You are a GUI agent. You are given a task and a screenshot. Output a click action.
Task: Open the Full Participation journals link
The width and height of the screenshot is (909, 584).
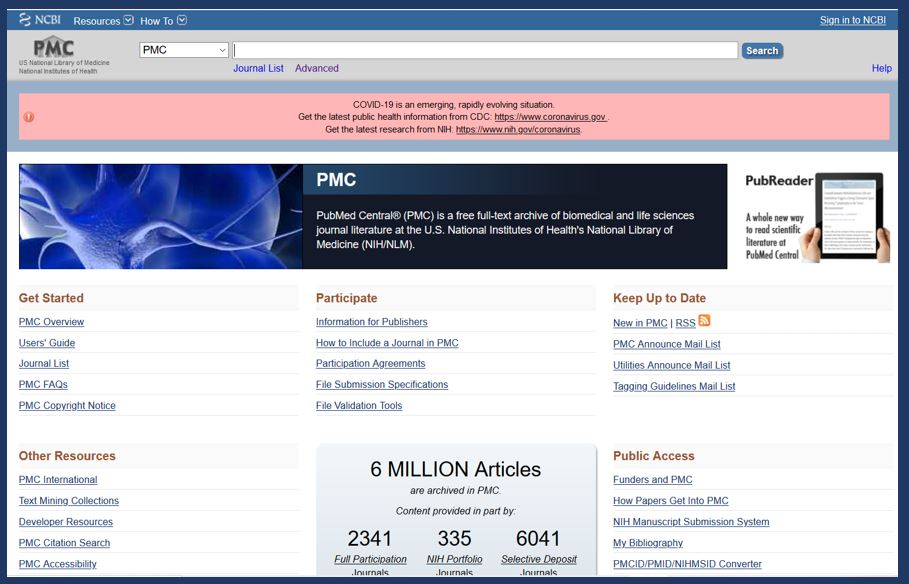(x=370, y=559)
